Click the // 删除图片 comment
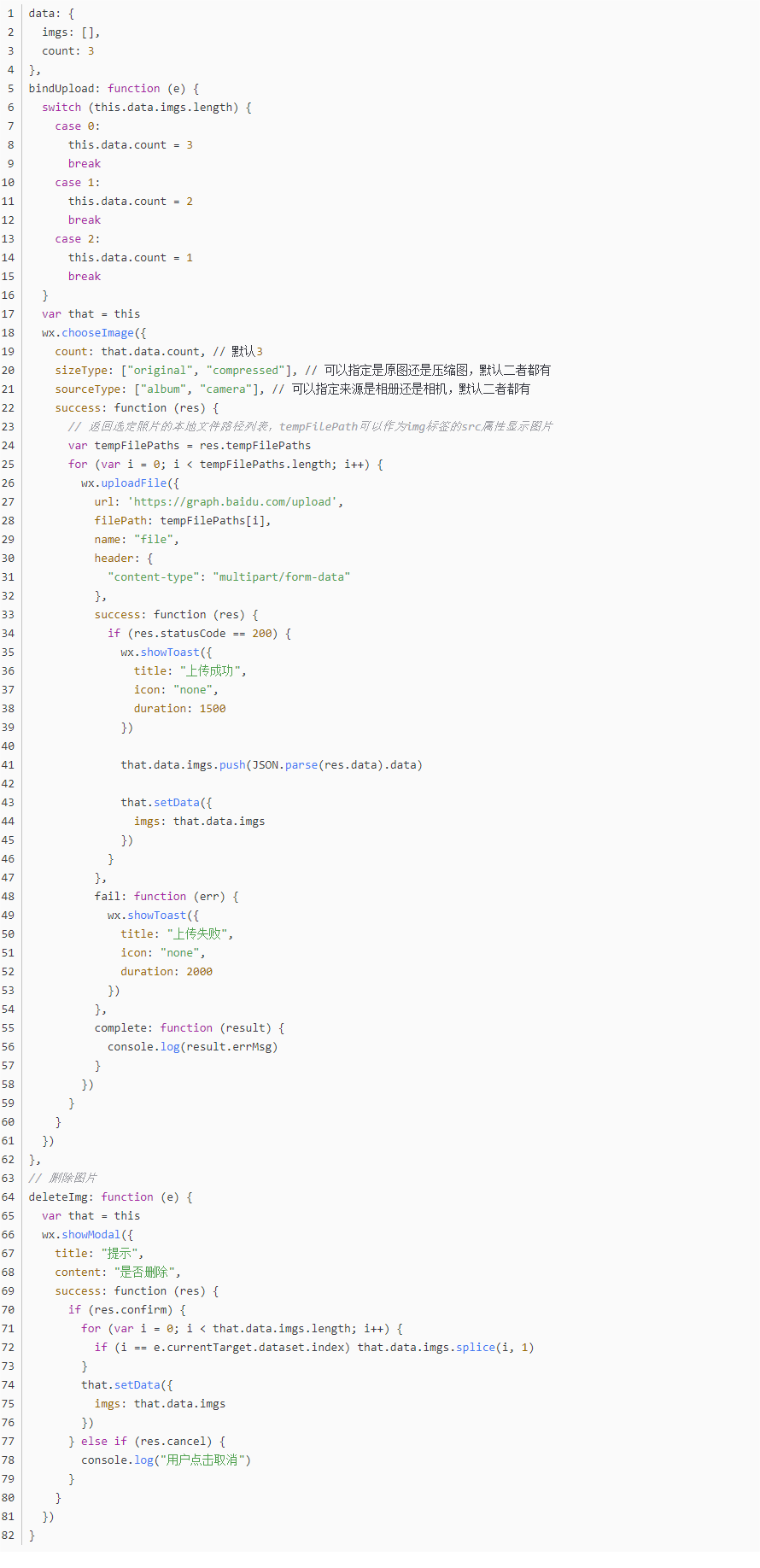Screen dimensions: 760x1568 tap(63, 1179)
